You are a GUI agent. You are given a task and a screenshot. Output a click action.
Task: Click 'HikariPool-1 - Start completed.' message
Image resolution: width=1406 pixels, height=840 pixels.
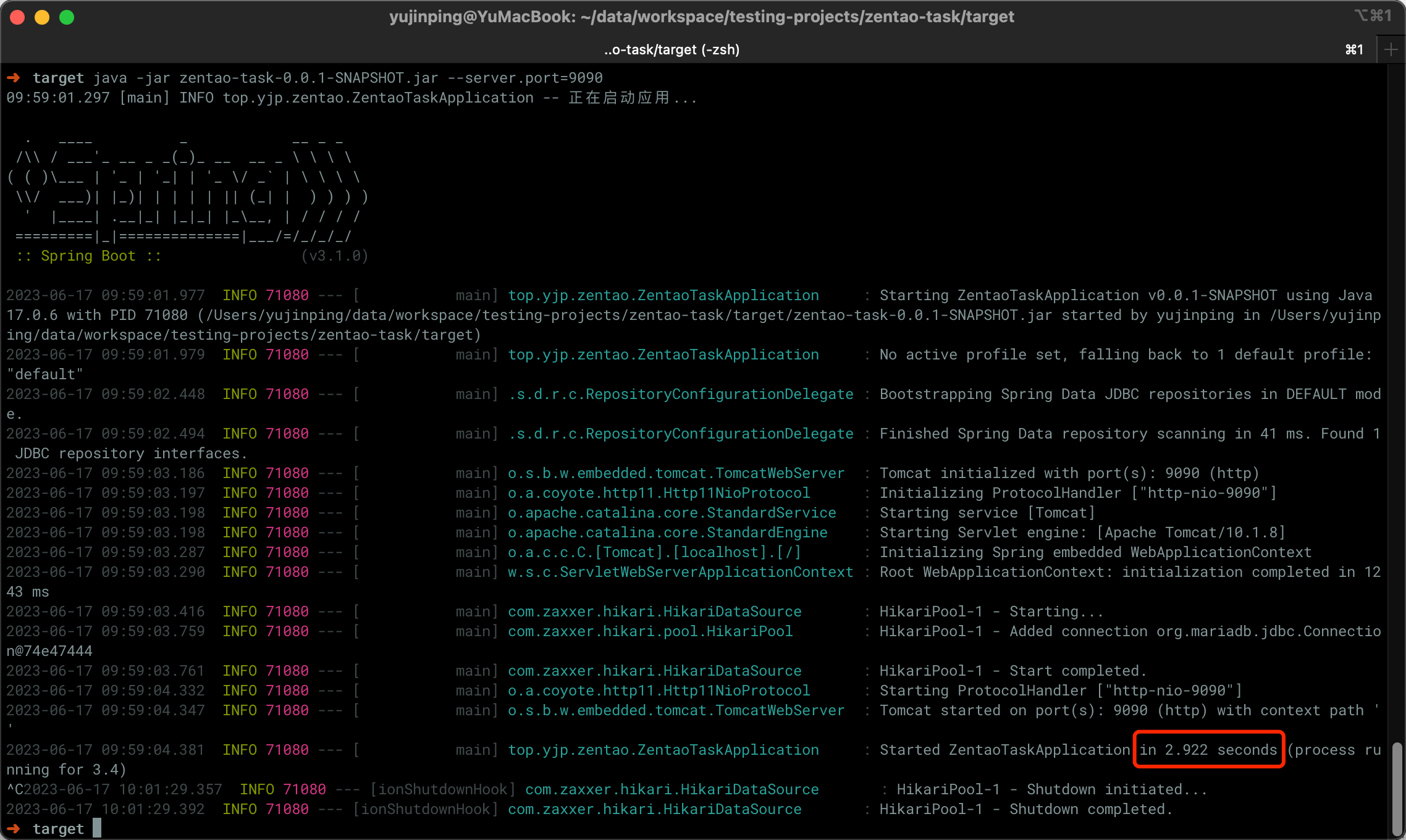[x=1013, y=671]
